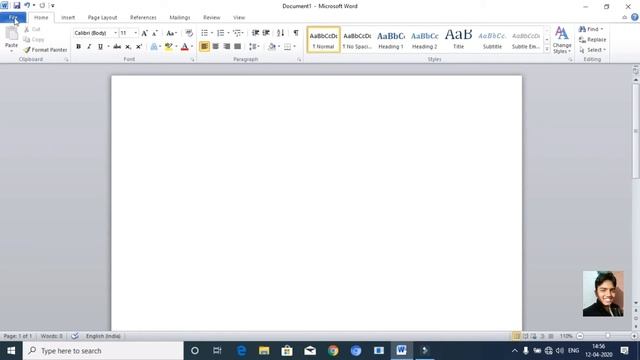This screenshot has height=360, width=640.
Task: Decrease paragraph indent
Action: point(256,33)
